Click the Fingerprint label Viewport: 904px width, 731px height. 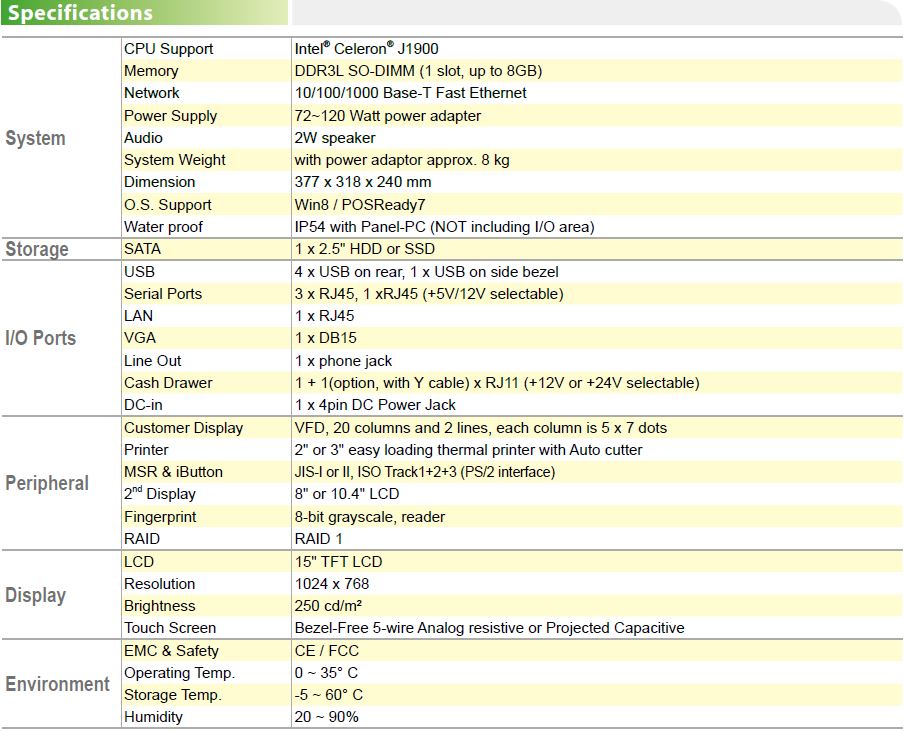click(160, 517)
